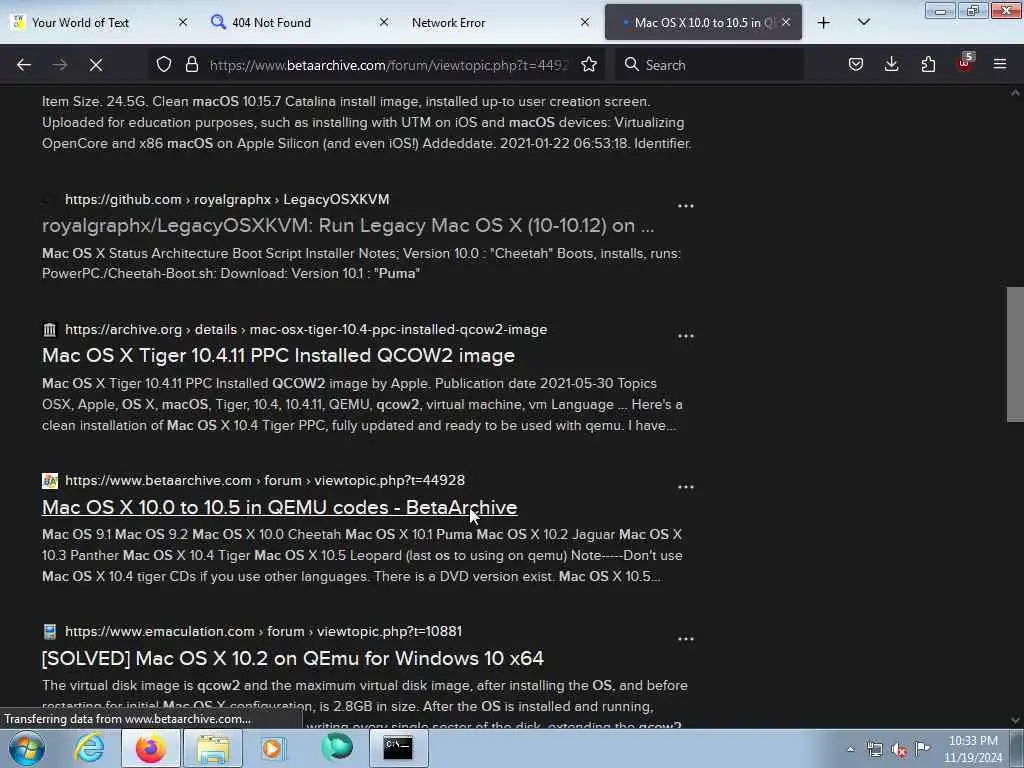The width and height of the screenshot is (1024, 768).
Task: Click emaculation.com forum breadcrumb URL
Action: [263, 632]
